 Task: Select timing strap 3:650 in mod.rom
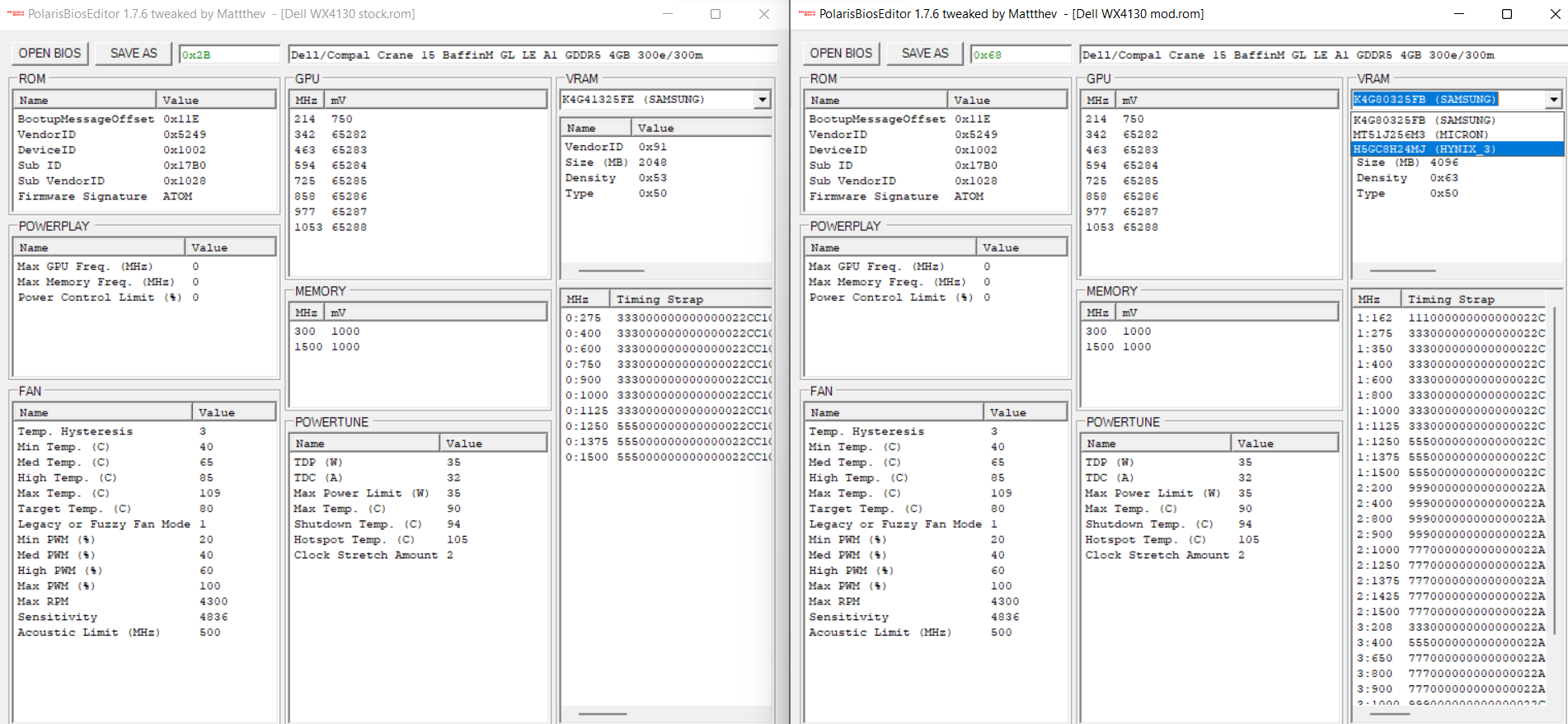1451,658
